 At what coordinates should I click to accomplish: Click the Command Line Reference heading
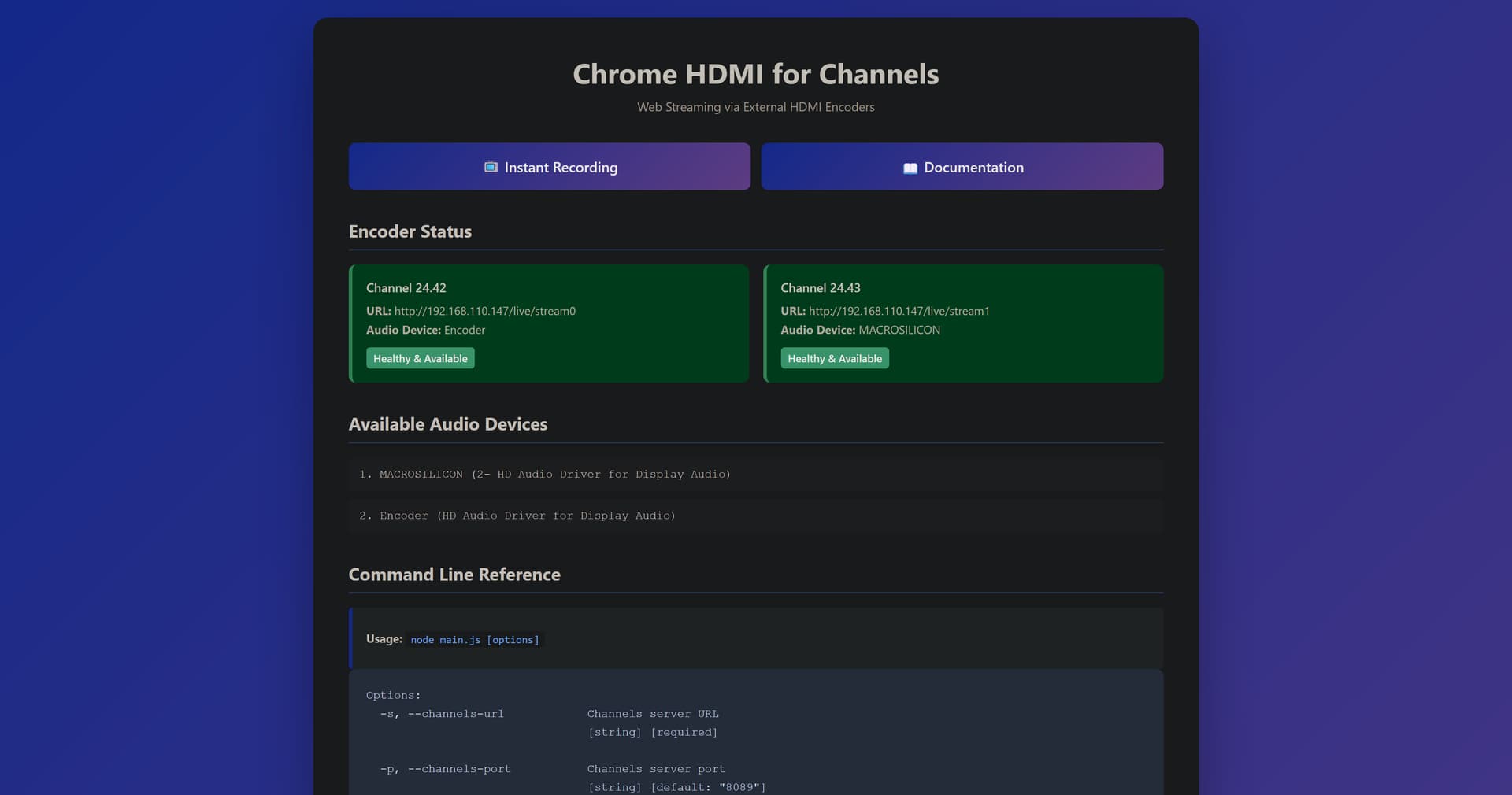pos(454,575)
